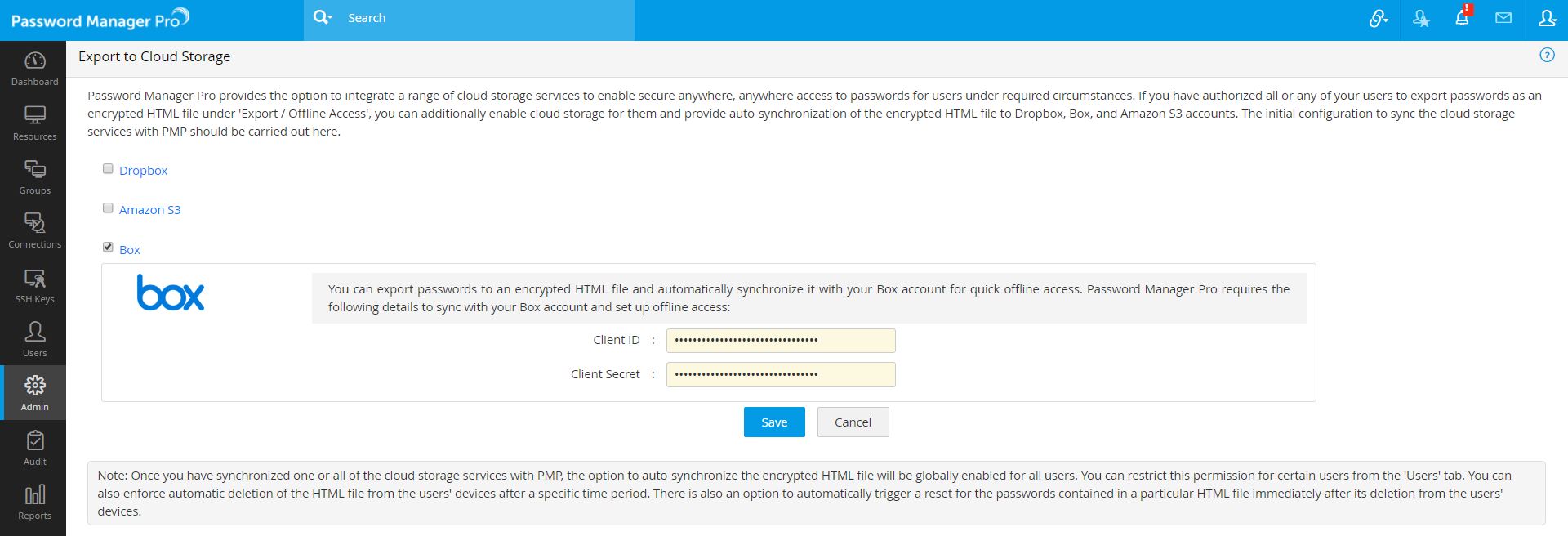Click Save to store Box settings

pyautogui.click(x=774, y=422)
